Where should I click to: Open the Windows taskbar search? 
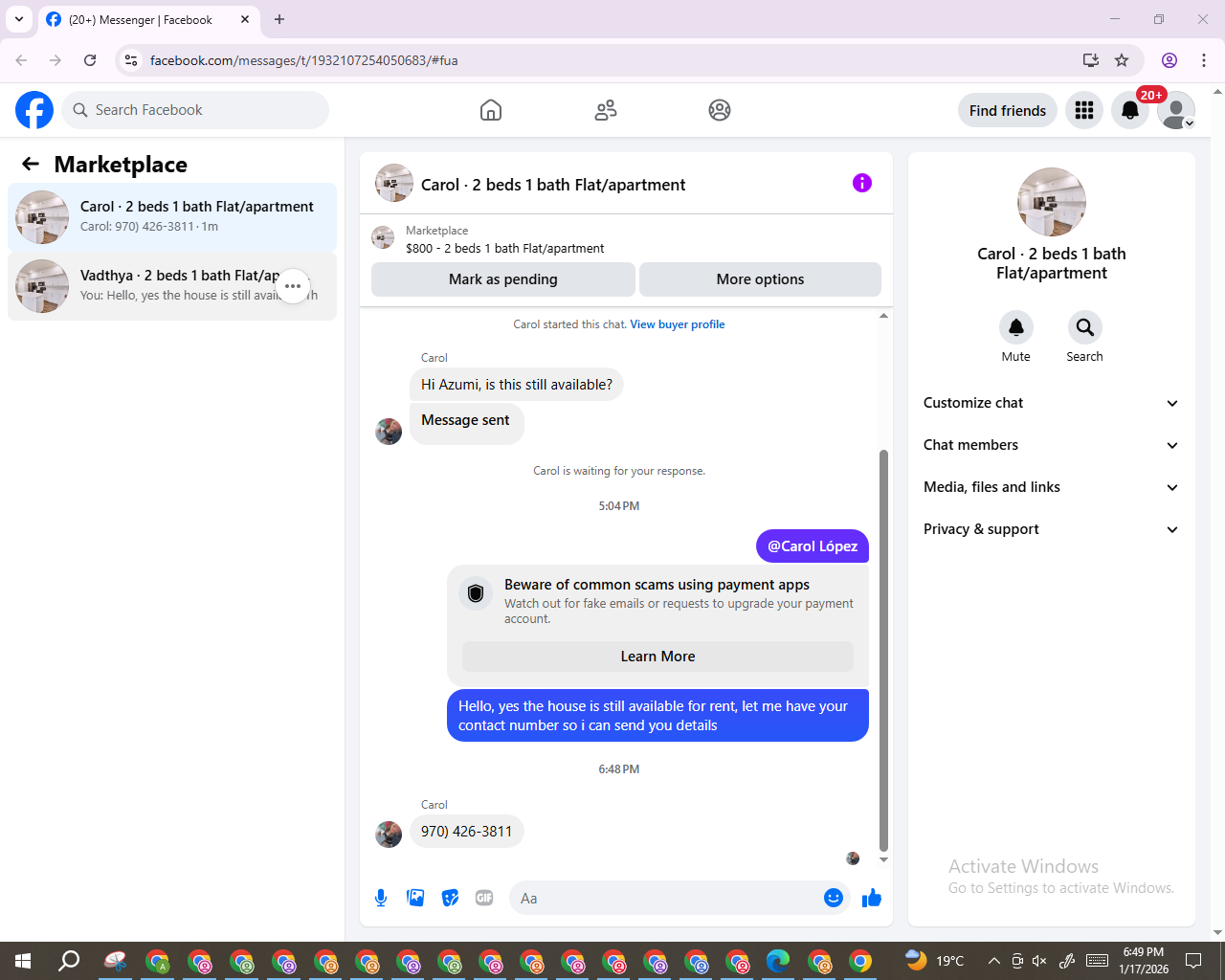pyautogui.click(x=69, y=961)
